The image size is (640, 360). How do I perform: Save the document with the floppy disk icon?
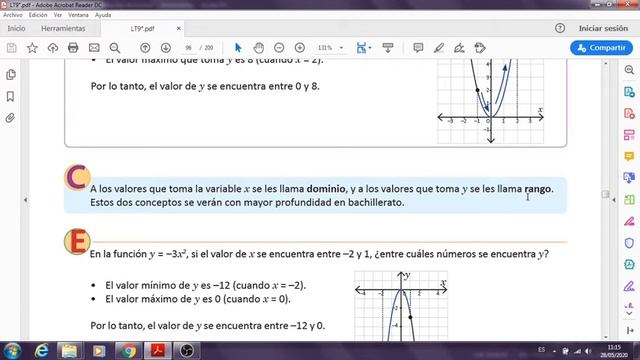tap(11, 48)
